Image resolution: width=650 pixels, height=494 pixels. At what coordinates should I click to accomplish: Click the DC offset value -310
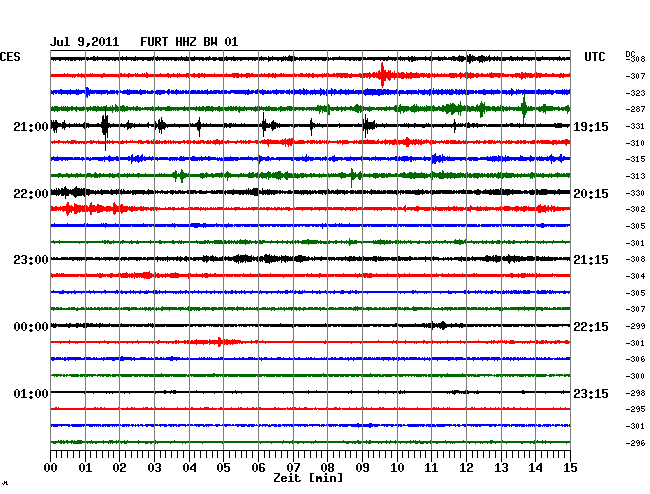click(635, 143)
